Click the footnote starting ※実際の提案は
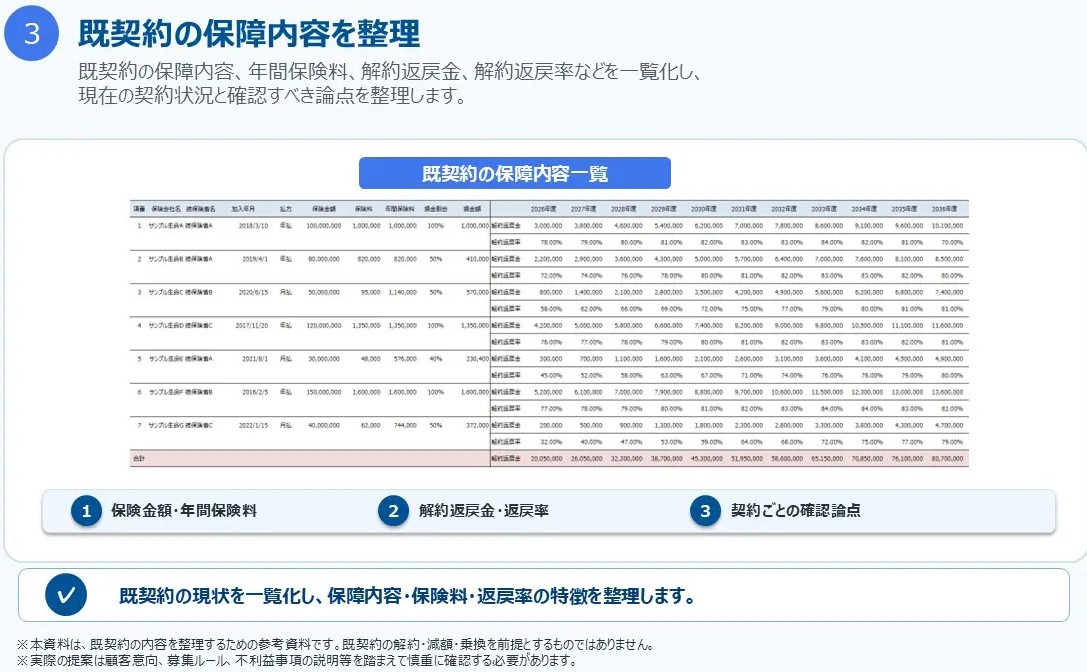 (297, 660)
